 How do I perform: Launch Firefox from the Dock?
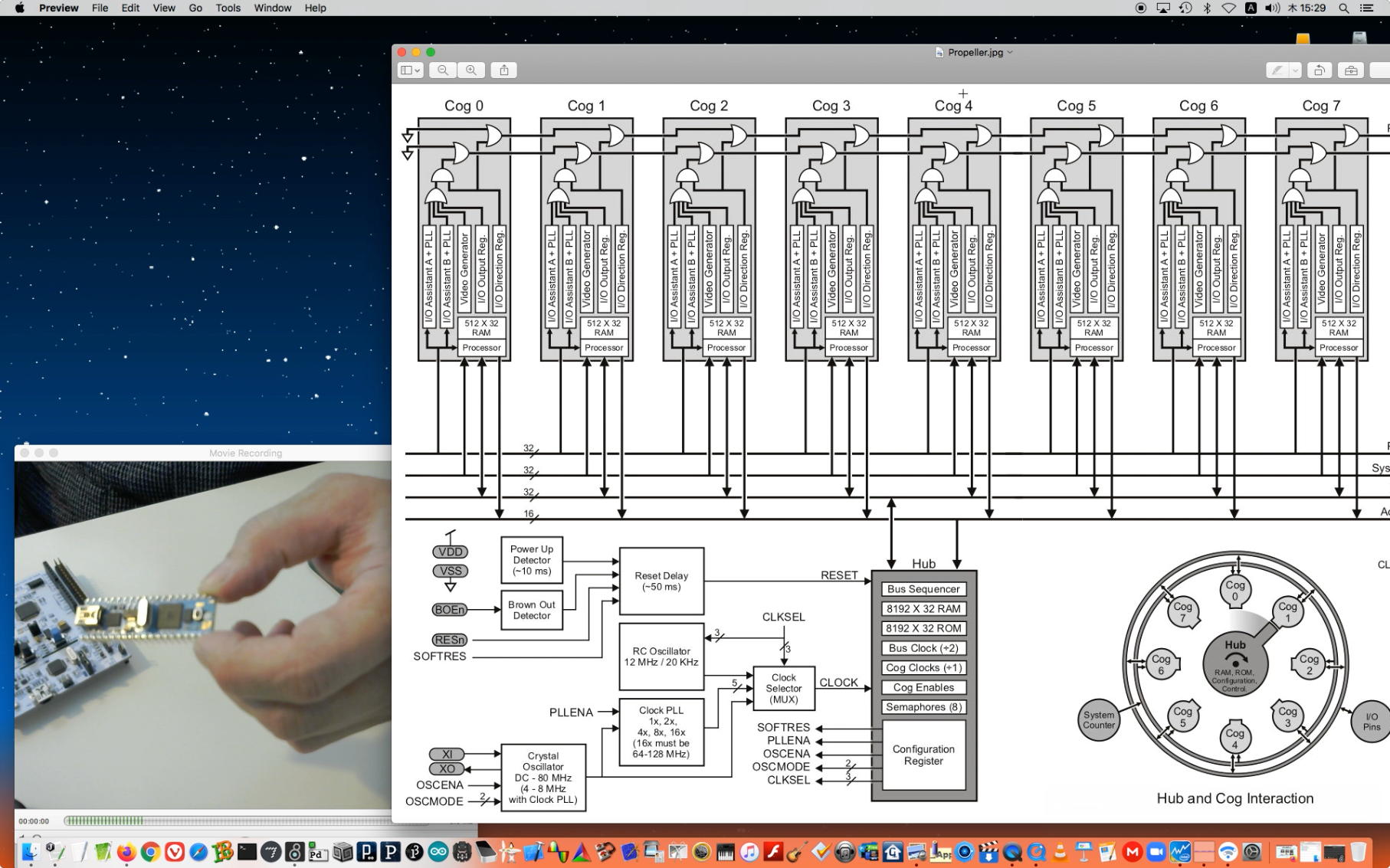(x=126, y=851)
